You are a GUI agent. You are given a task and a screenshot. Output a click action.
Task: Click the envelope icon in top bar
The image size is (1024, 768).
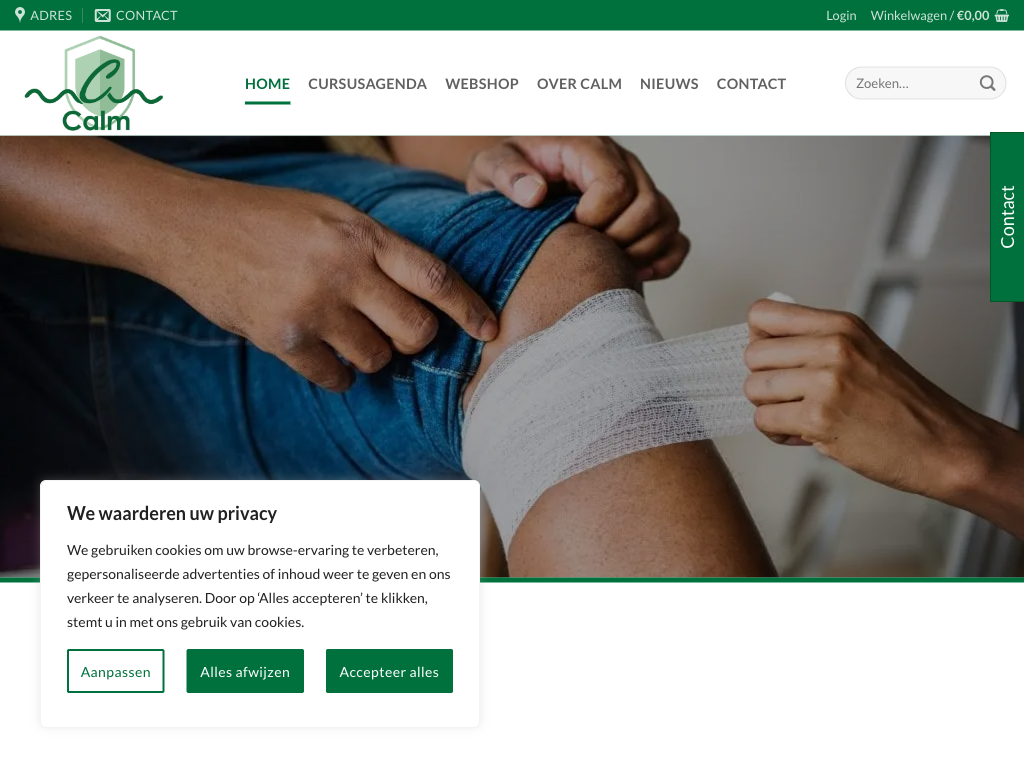(103, 15)
